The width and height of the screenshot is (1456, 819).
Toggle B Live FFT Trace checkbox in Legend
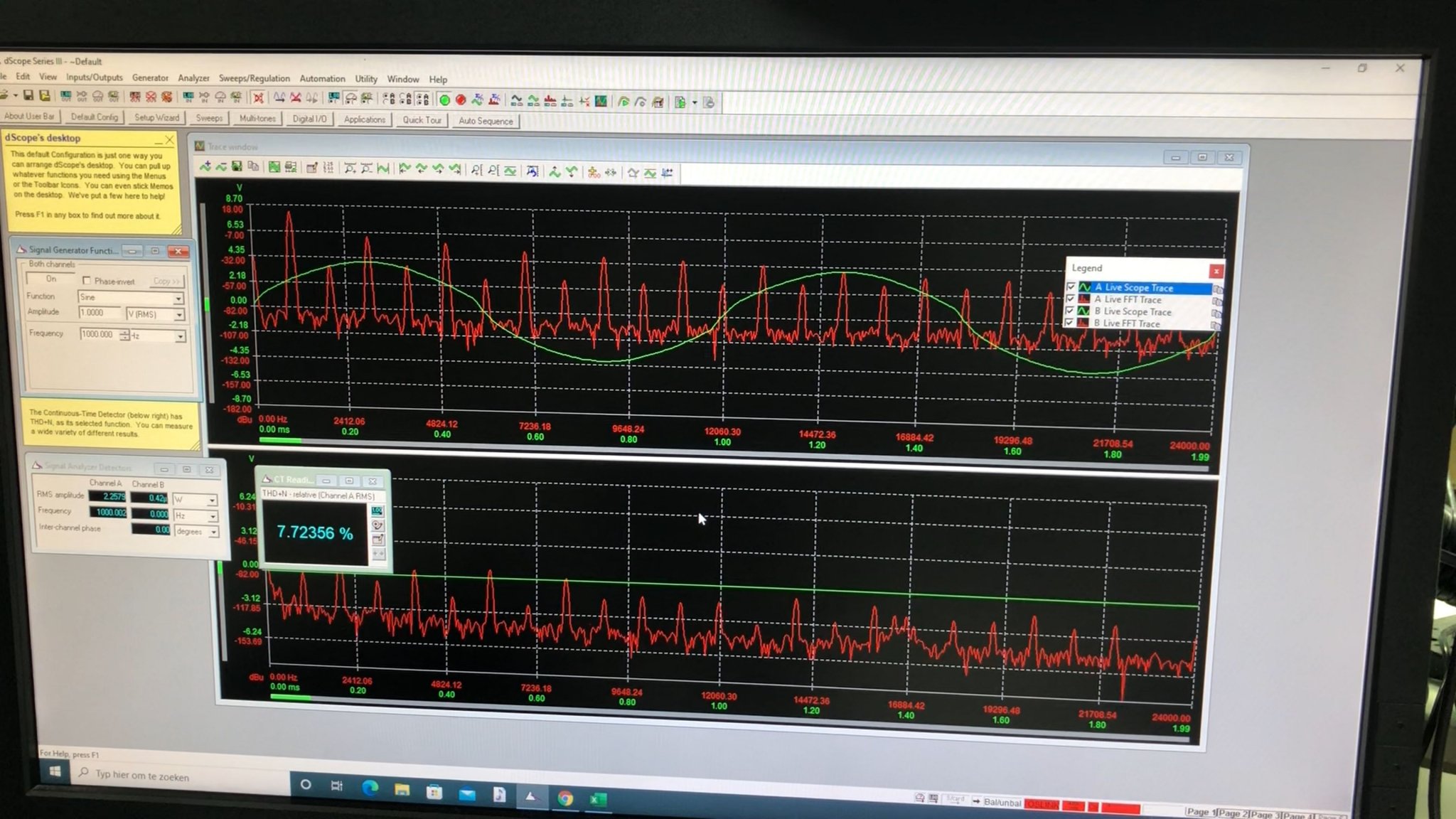[1069, 323]
